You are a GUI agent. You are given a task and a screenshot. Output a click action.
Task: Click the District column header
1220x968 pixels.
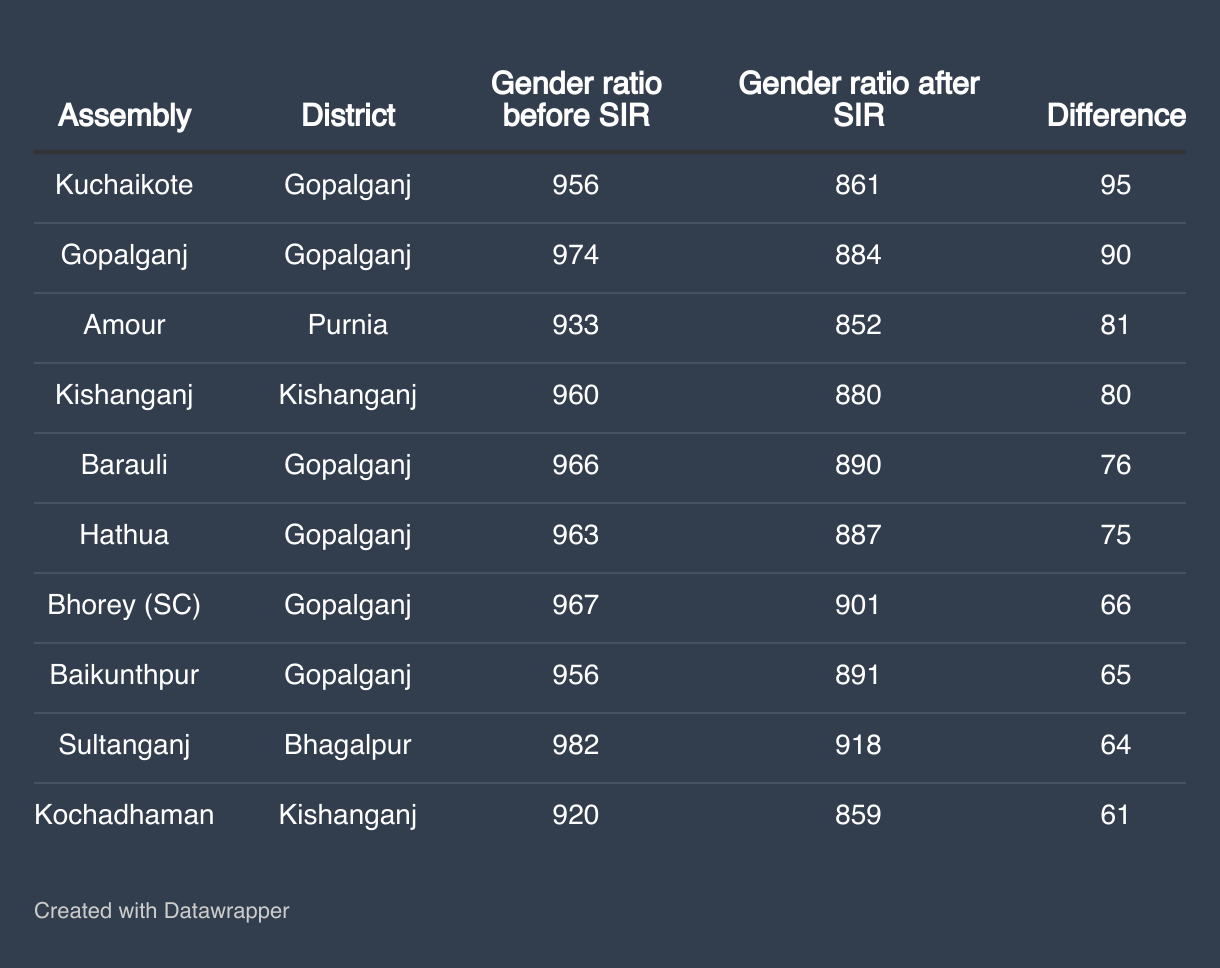point(348,116)
